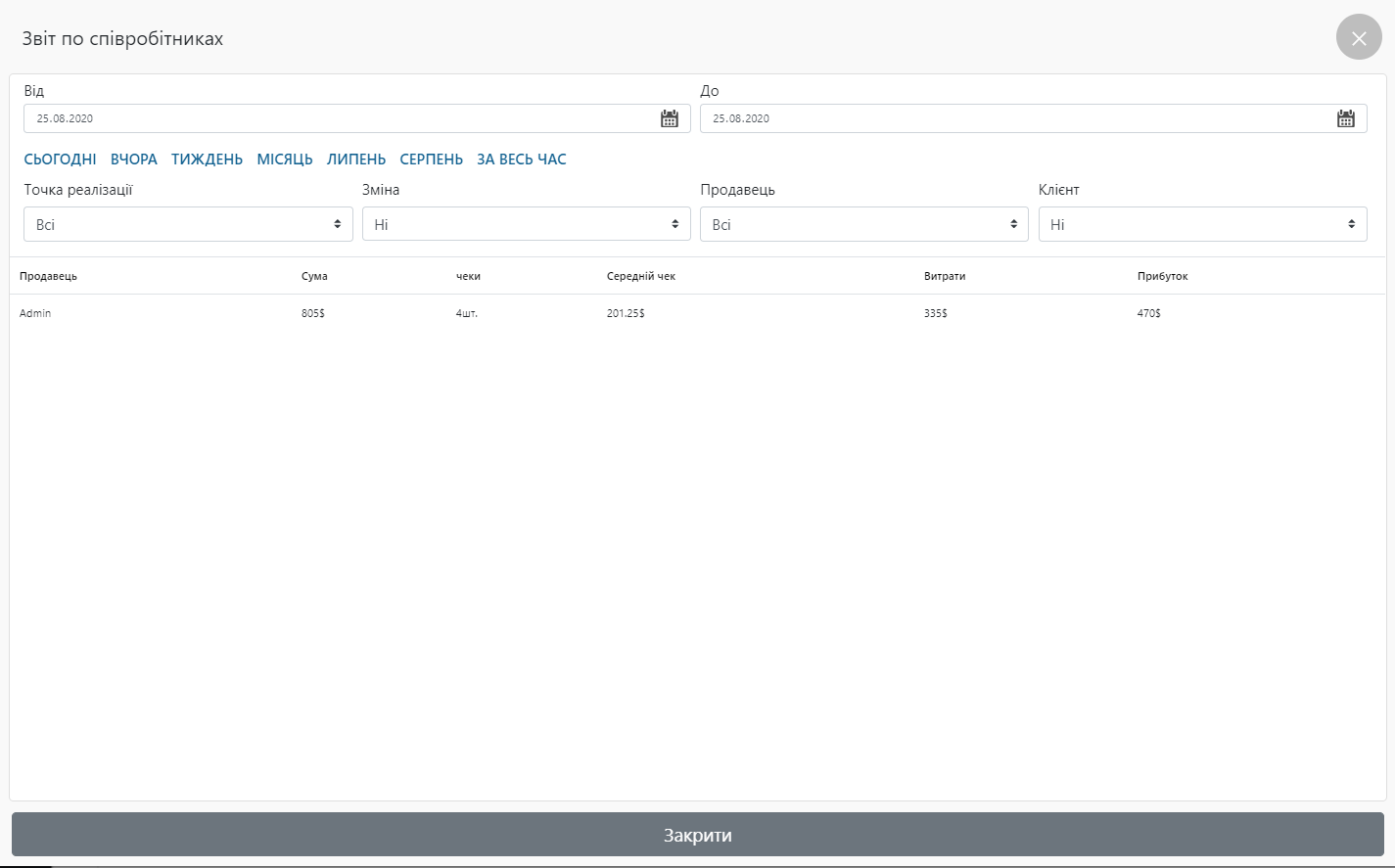Select the Admin row in the table
Screen dimensions: 1395x868
[35, 313]
